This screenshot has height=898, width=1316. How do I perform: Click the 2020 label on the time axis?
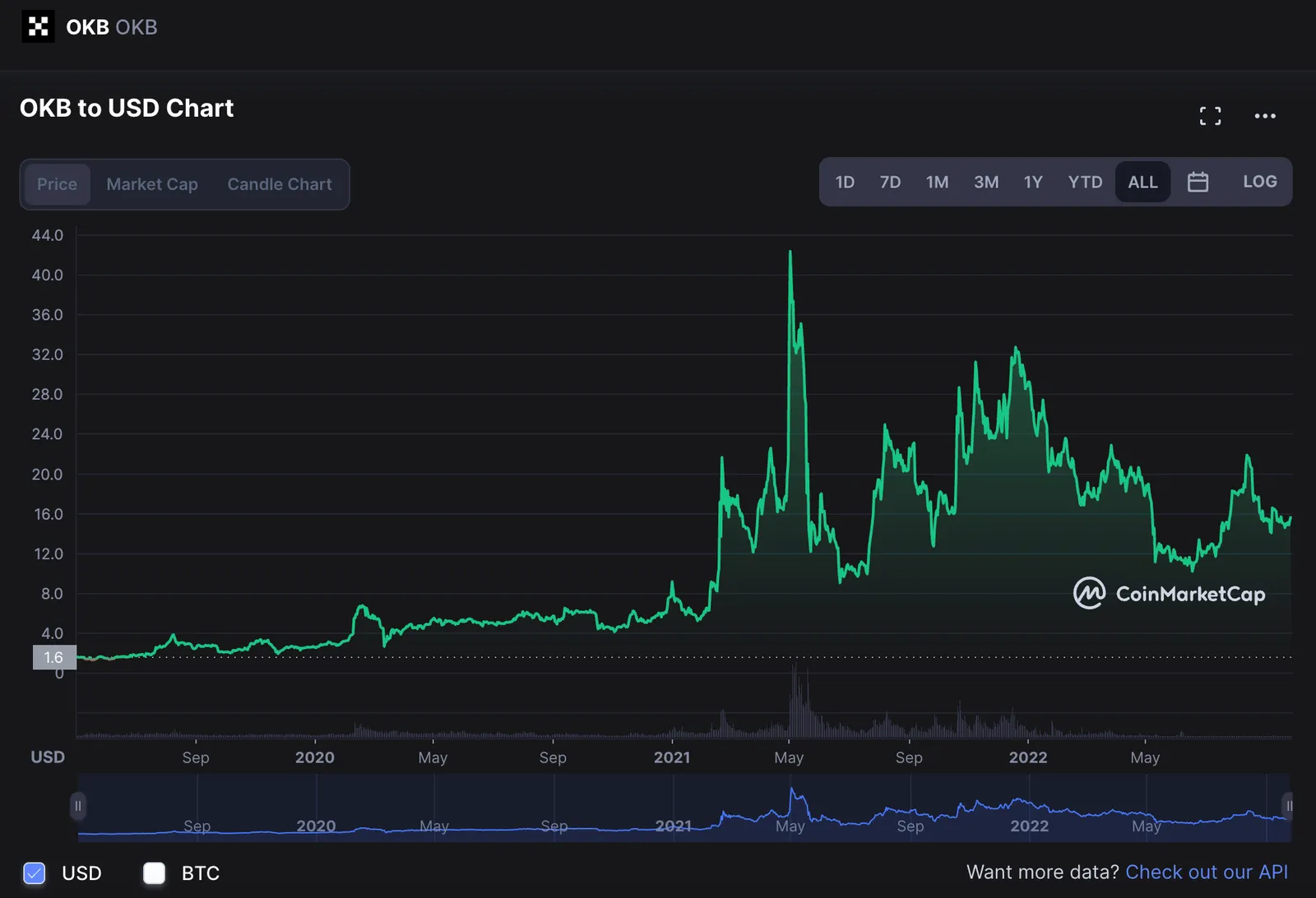tap(315, 757)
